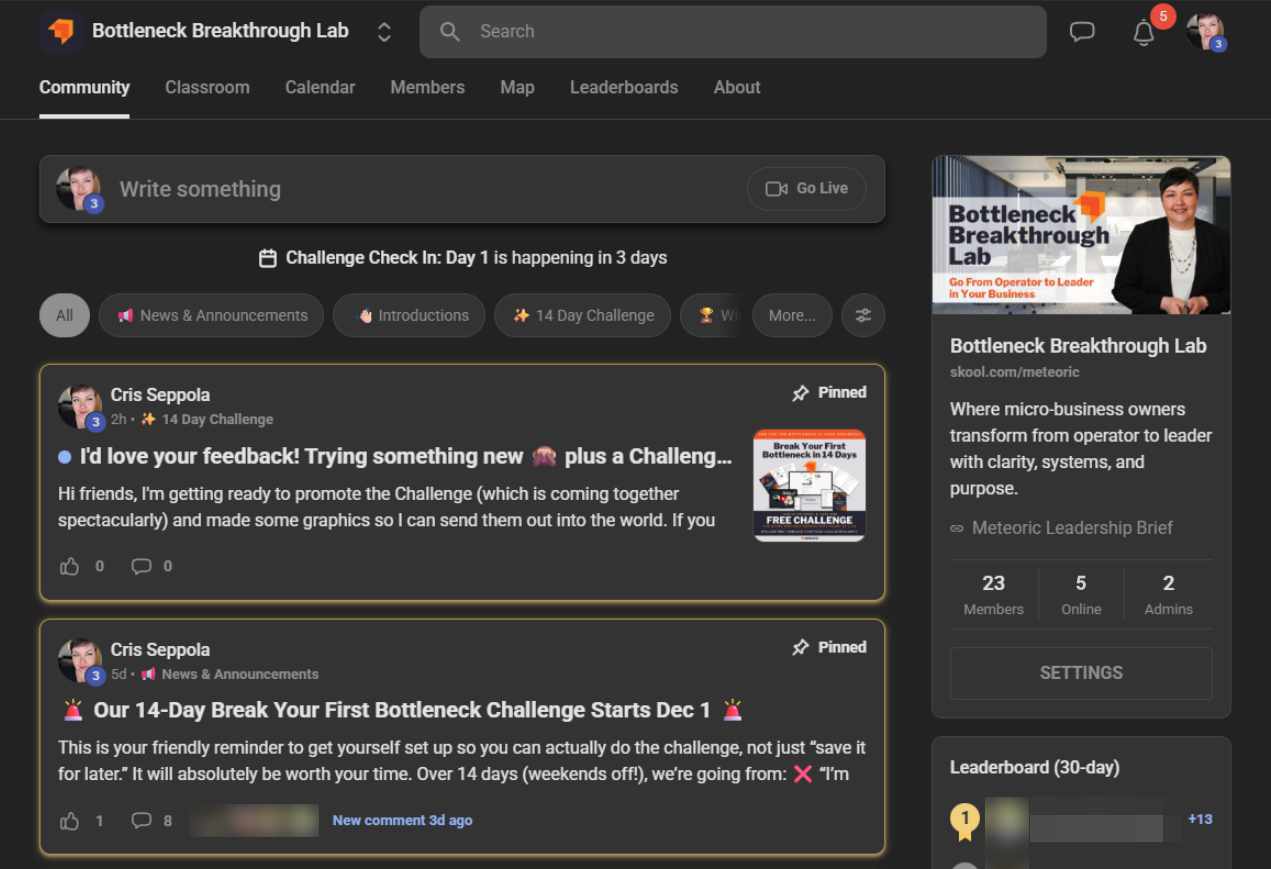
Task: Open the Calendar tab
Action: coord(320,87)
